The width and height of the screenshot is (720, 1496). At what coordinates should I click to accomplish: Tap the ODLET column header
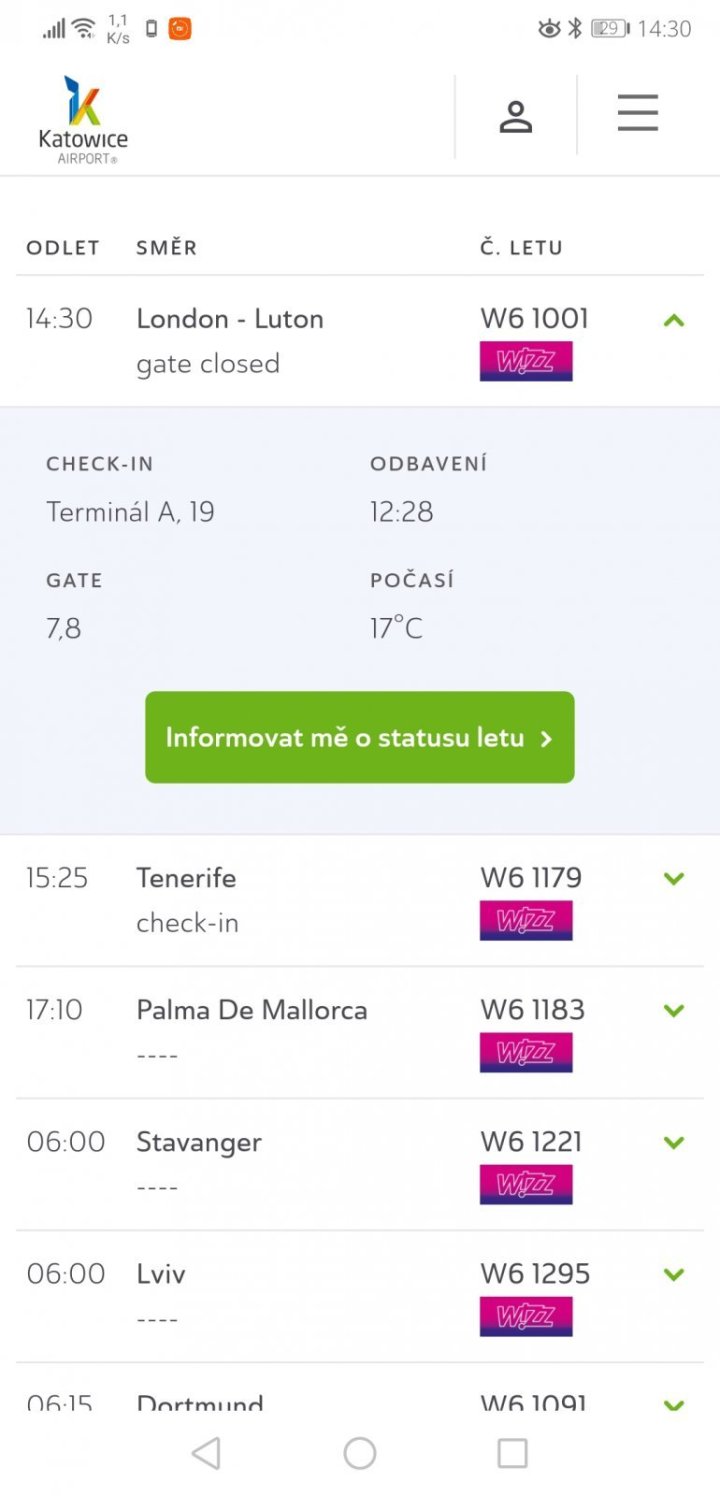click(63, 248)
